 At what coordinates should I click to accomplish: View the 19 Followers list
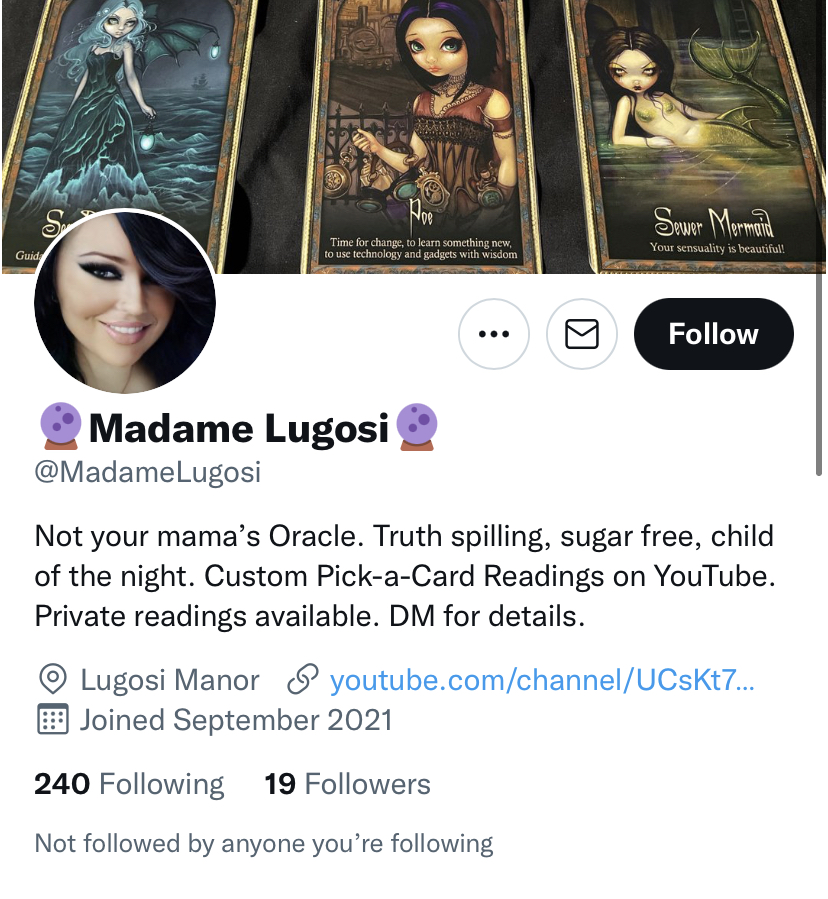pyautogui.click(x=347, y=784)
